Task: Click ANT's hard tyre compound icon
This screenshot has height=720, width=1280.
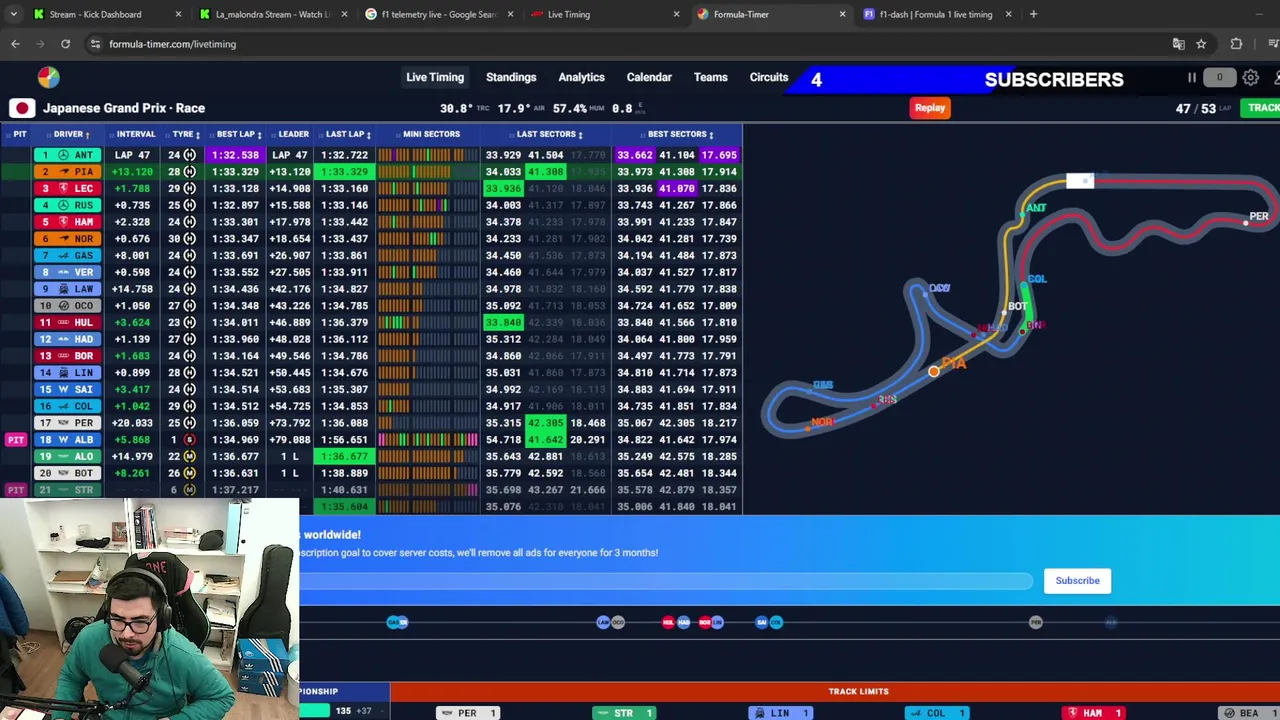Action: click(189, 155)
